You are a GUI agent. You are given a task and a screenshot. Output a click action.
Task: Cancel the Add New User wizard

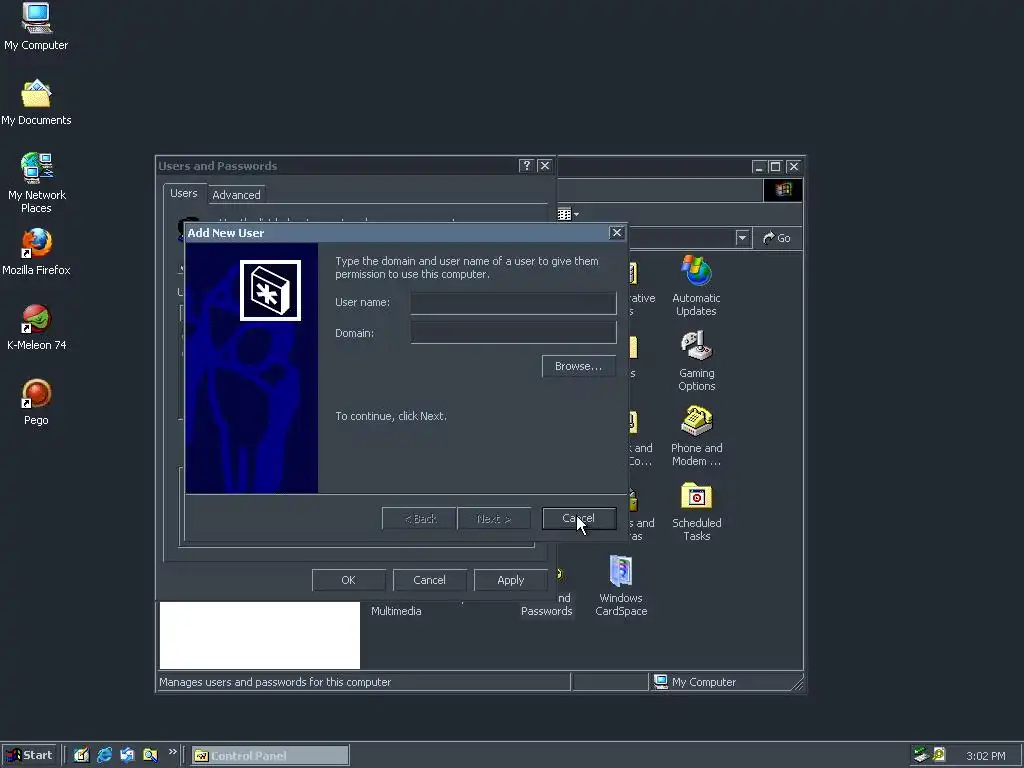579,519
